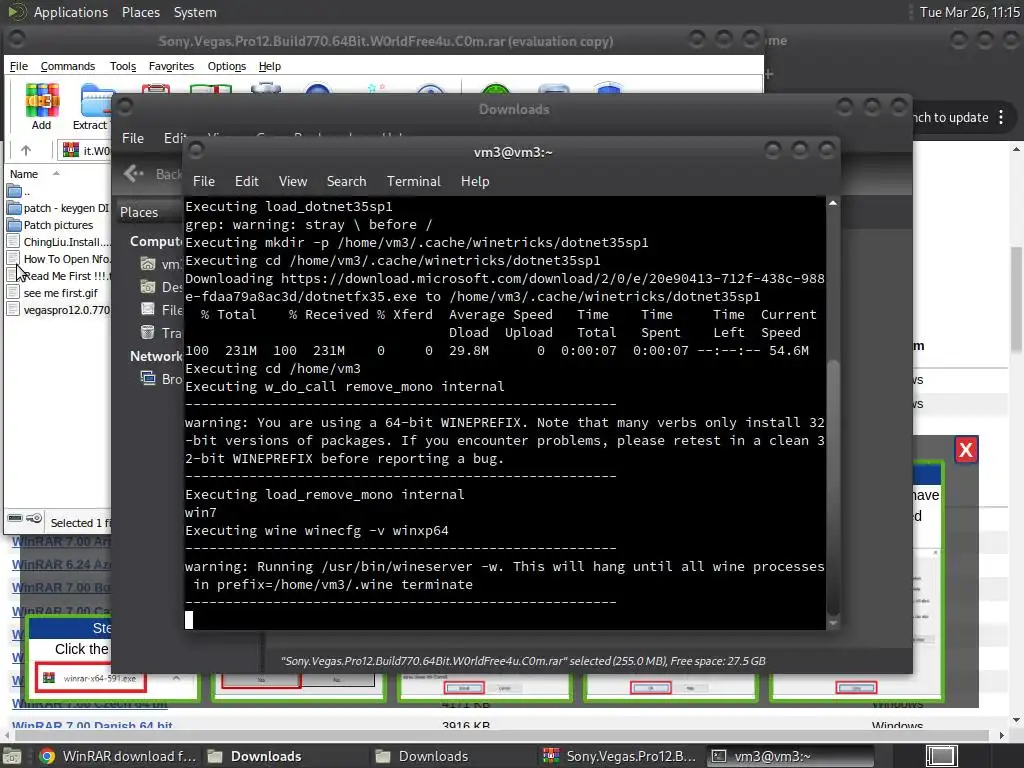Open the View menu in the terminal
This screenshot has width=1024, height=768.
[293, 182]
